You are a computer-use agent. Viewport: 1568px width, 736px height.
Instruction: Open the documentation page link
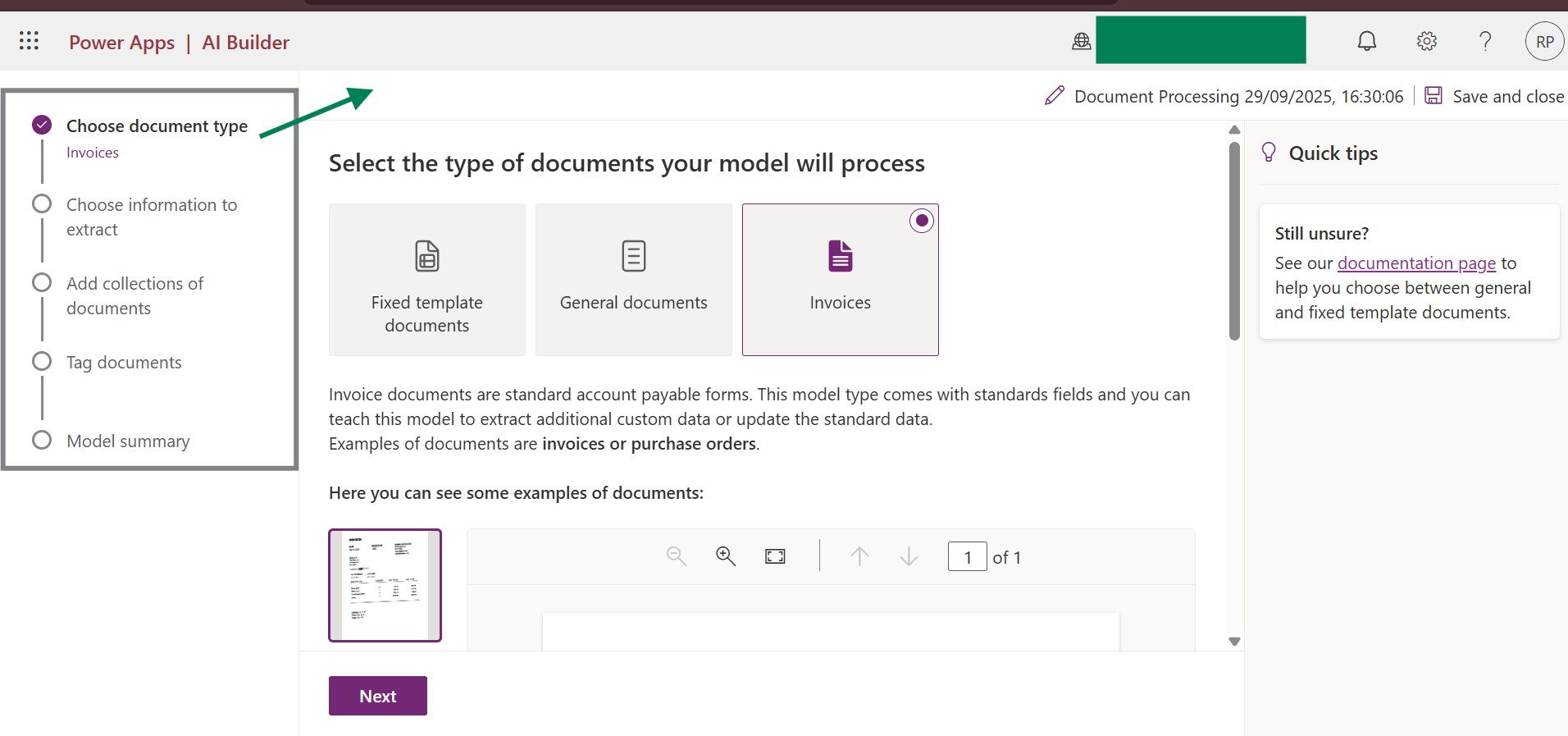point(1416,263)
